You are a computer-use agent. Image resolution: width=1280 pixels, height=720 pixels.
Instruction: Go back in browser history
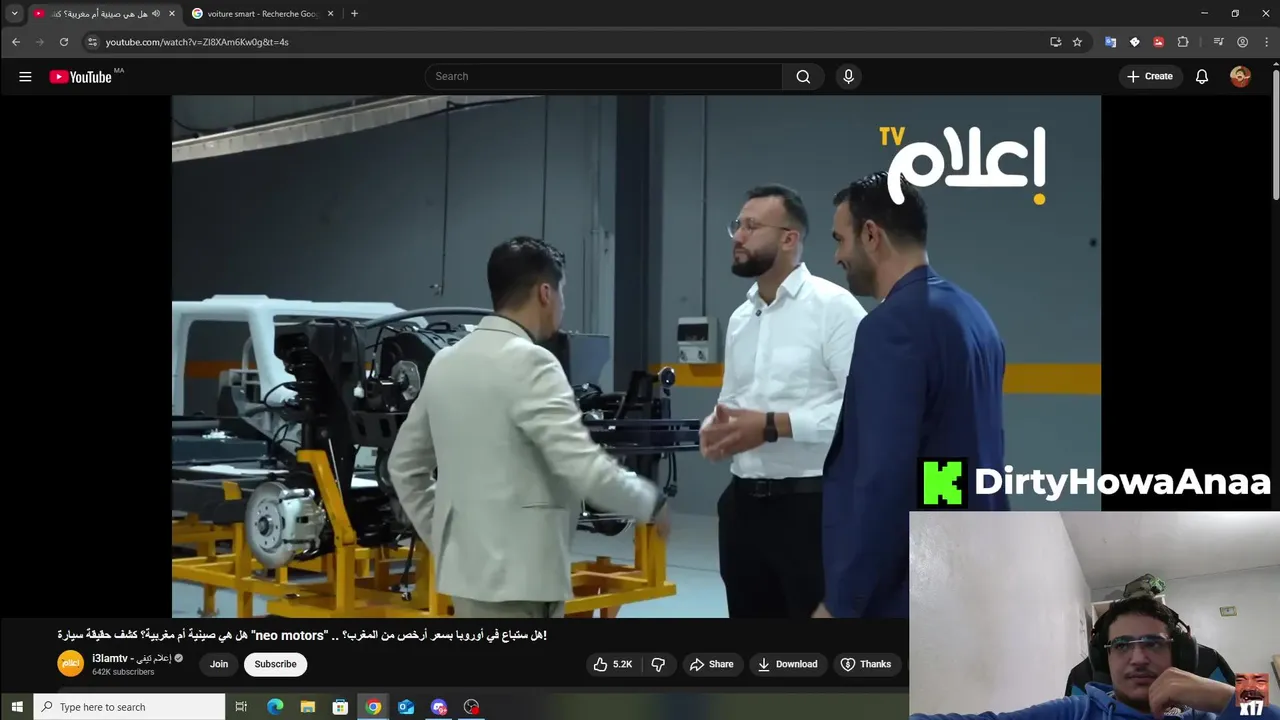[16, 42]
